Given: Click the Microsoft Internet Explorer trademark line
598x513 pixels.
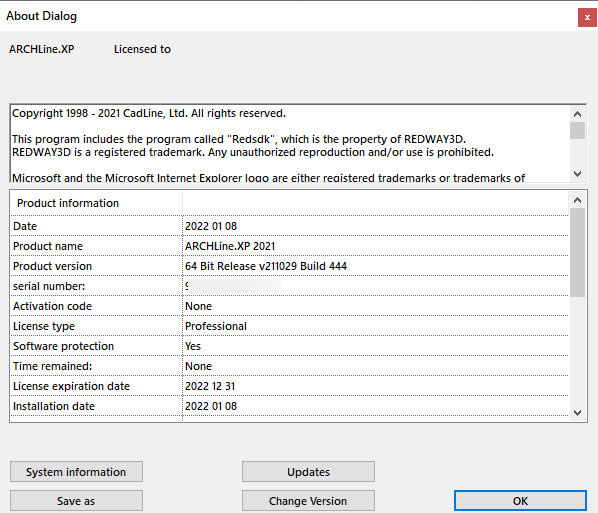Looking at the screenshot, I should (268, 178).
